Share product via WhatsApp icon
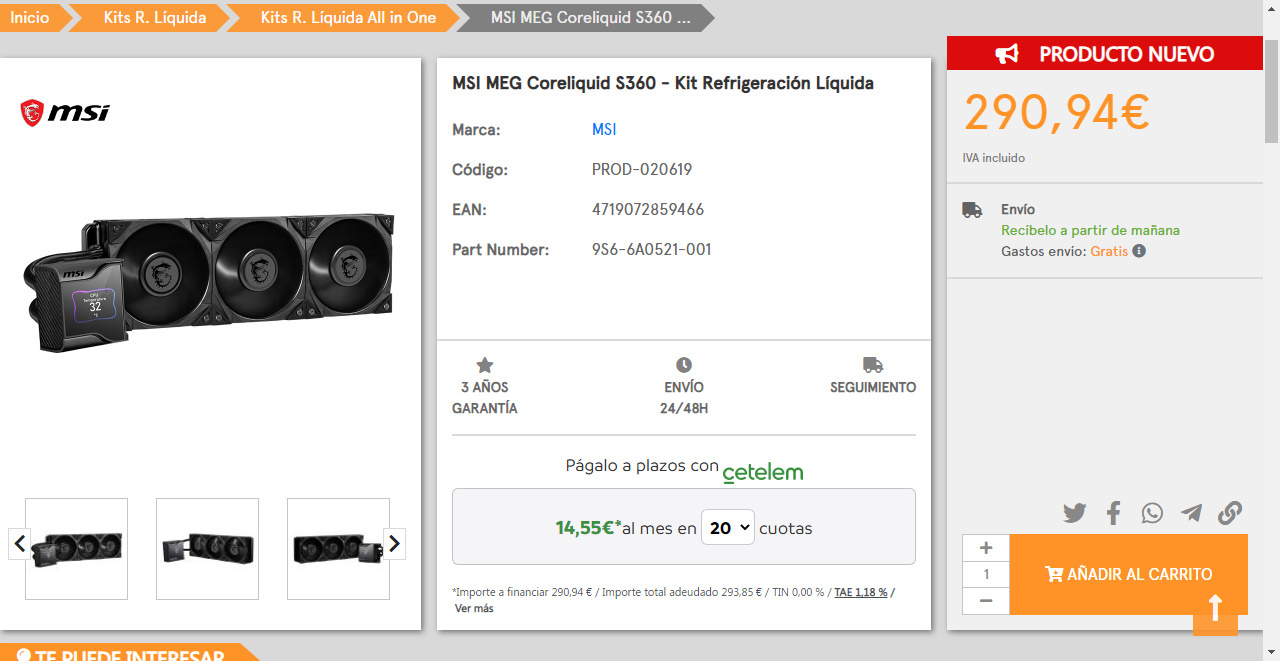This screenshot has width=1280, height=661. [x=1152, y=514]
